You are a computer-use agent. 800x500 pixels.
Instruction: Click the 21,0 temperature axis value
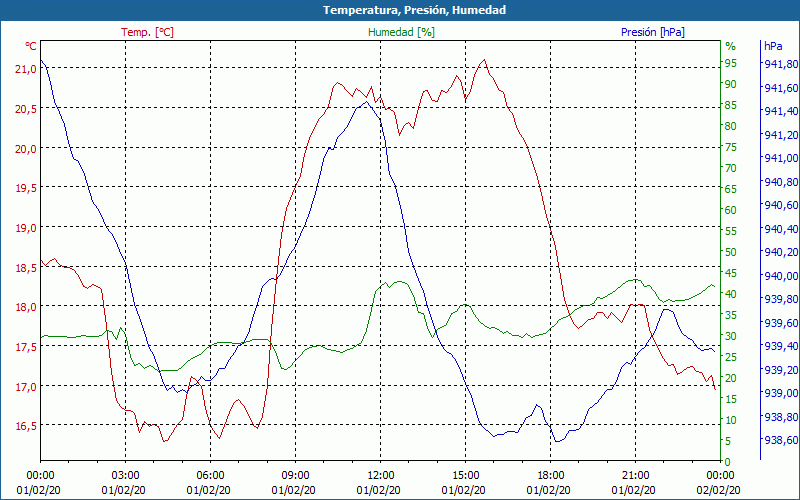pyautogui.click(x=26, y=69)
